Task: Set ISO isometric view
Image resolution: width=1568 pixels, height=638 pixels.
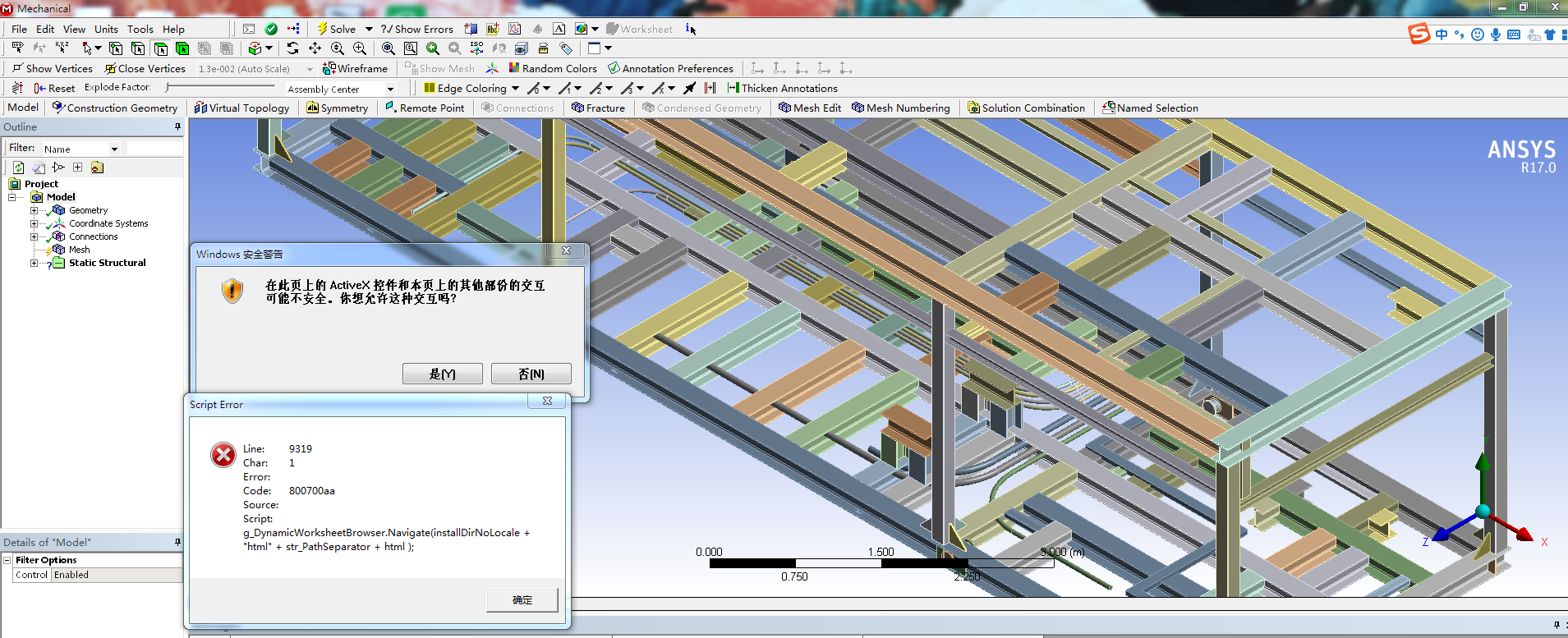Action: [x=476, y=48]
